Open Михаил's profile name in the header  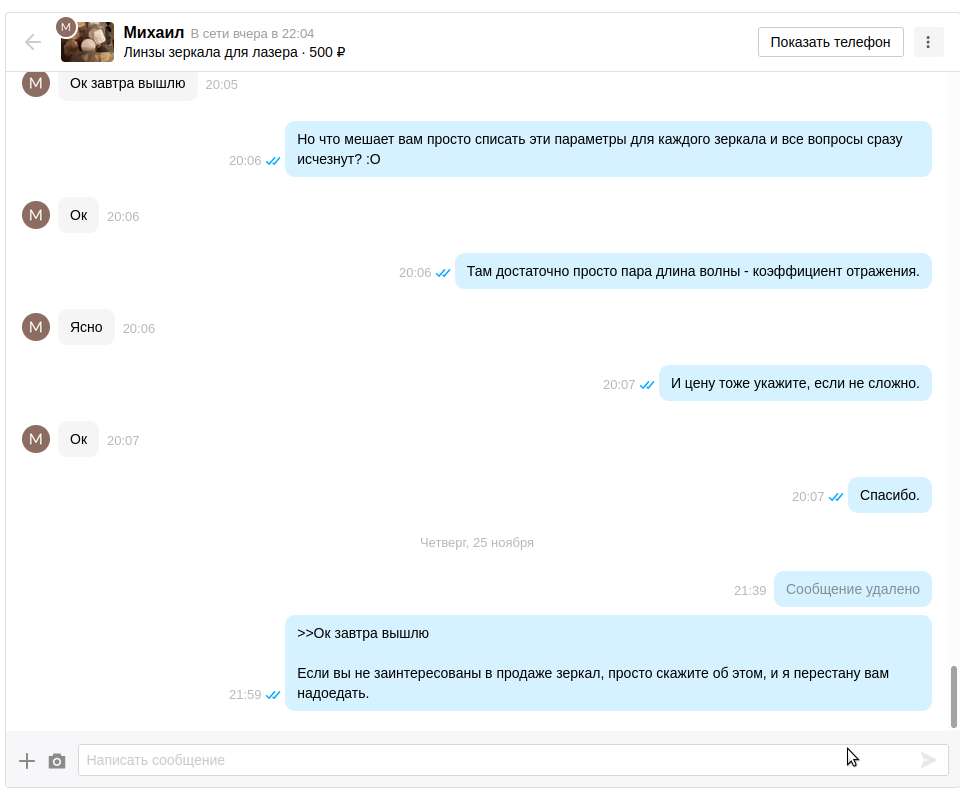tap(154, 32)
